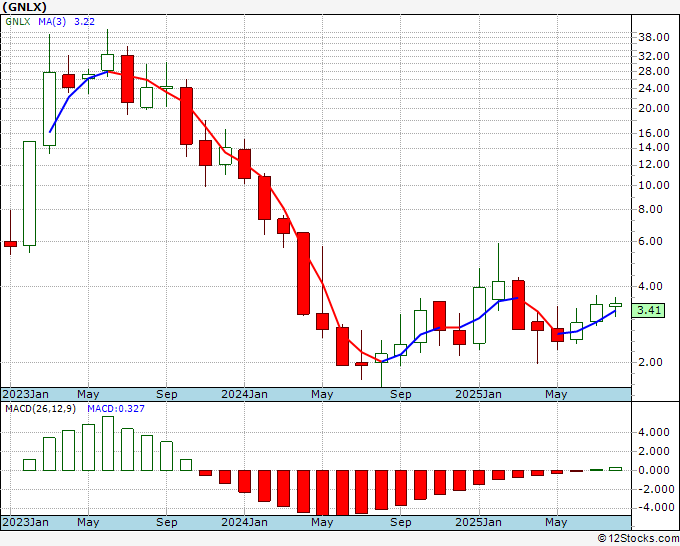Image resolution: width=680 pixels, height=546 pixels.
Task: Click the 2.00 price axis label
Action: tap(651, 362)
